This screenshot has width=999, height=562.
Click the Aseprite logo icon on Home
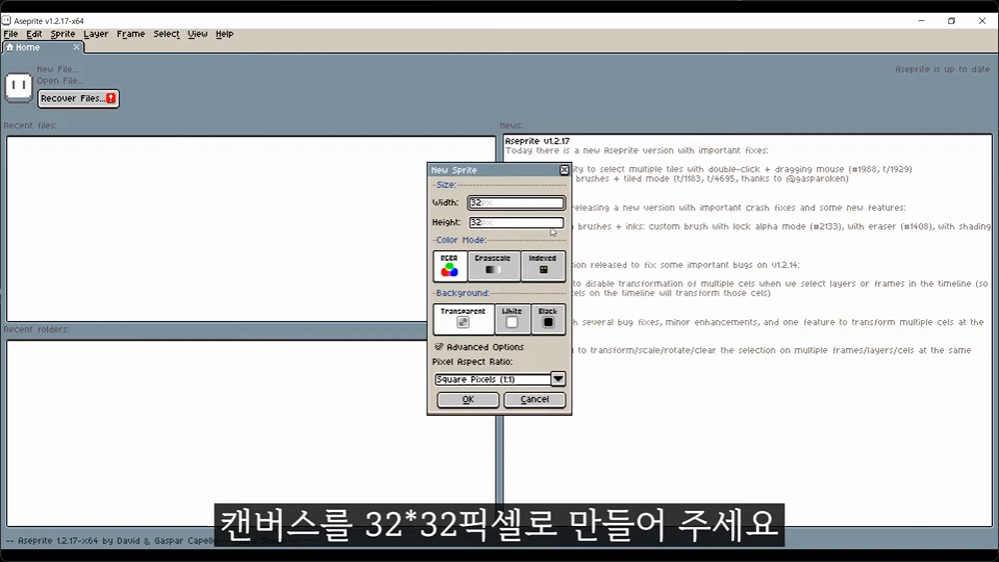[18, 87]
